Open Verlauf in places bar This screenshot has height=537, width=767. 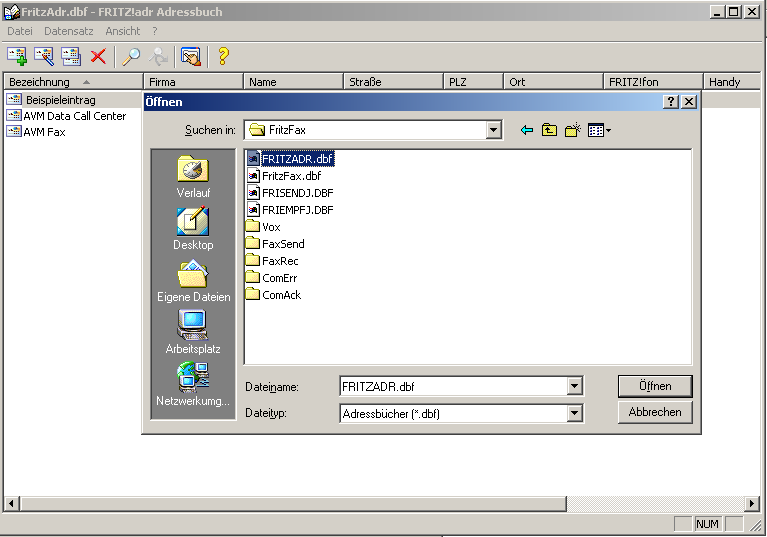point(193,177)
